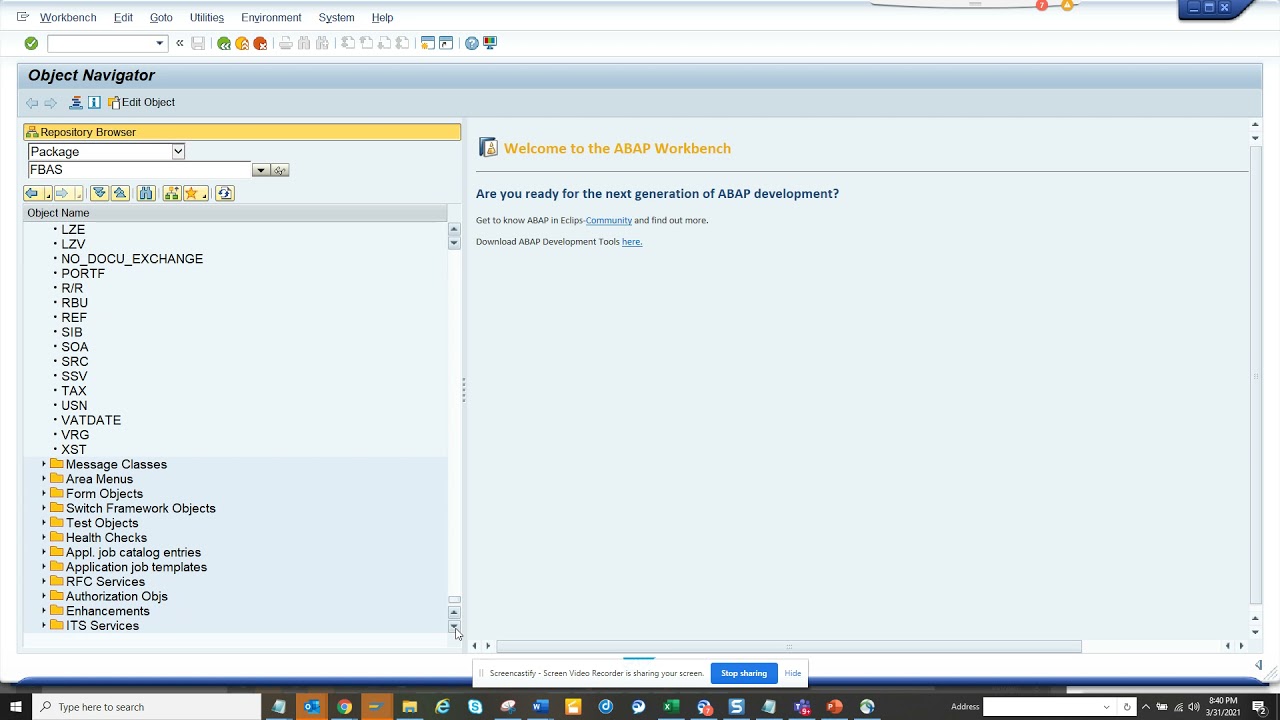The height and width of the screenshot is (720, 1280).
Task: Select the VATDATE tree entry
Action: (91, 420)
